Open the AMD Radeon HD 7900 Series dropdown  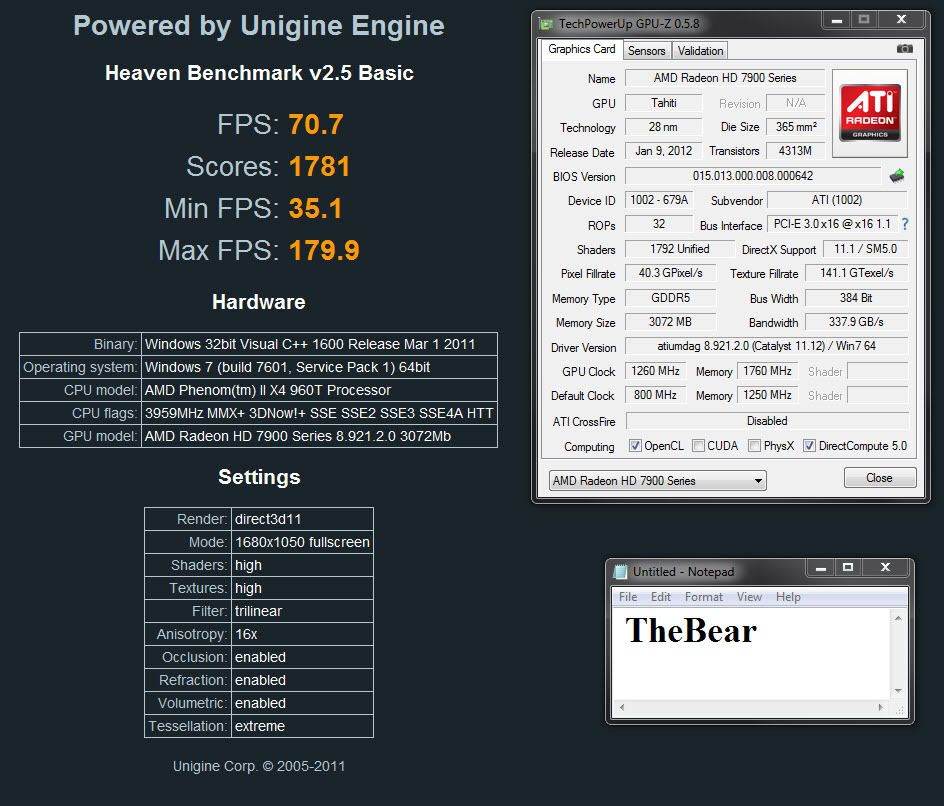657,480
